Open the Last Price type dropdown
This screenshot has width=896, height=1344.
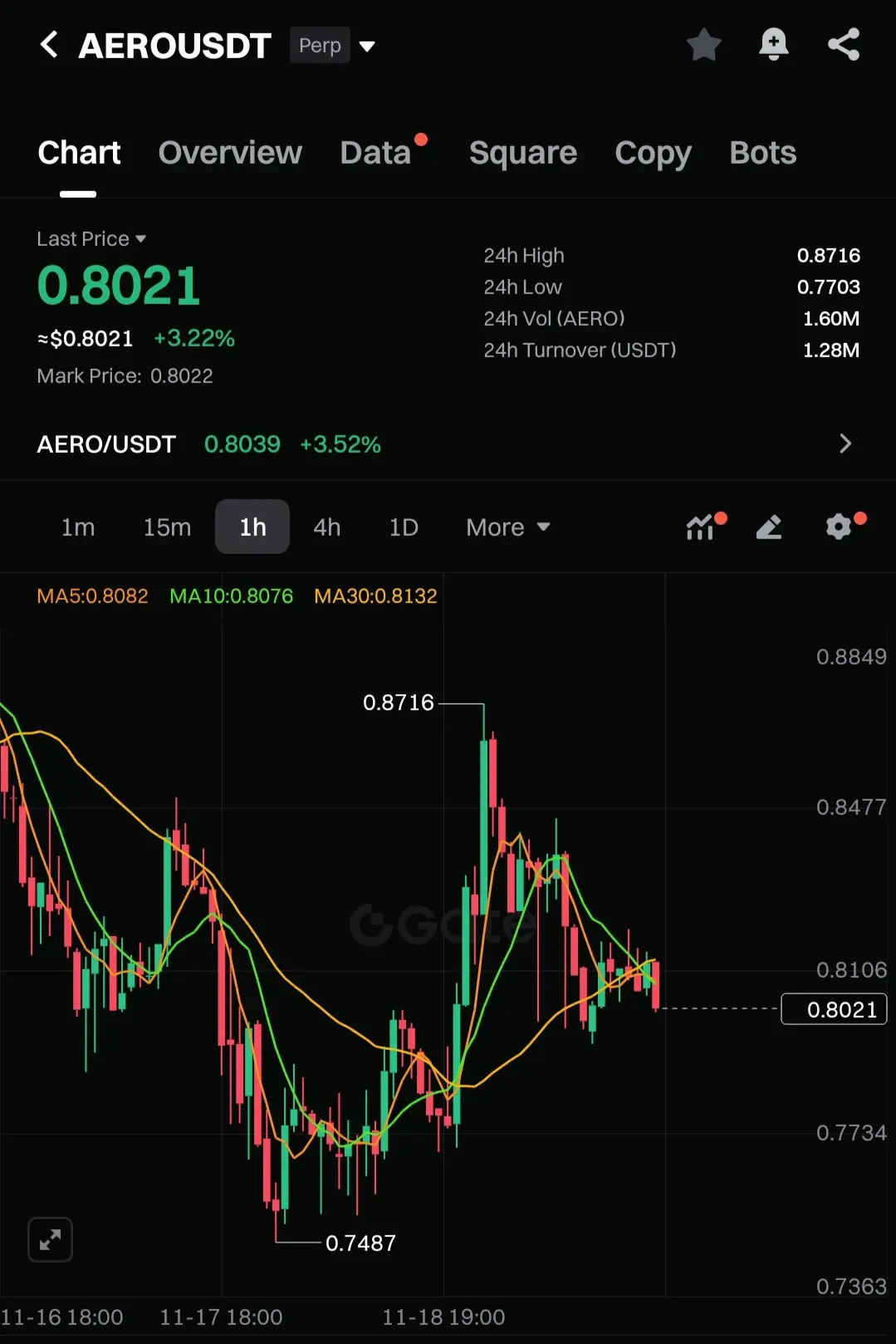pos(91,239)
